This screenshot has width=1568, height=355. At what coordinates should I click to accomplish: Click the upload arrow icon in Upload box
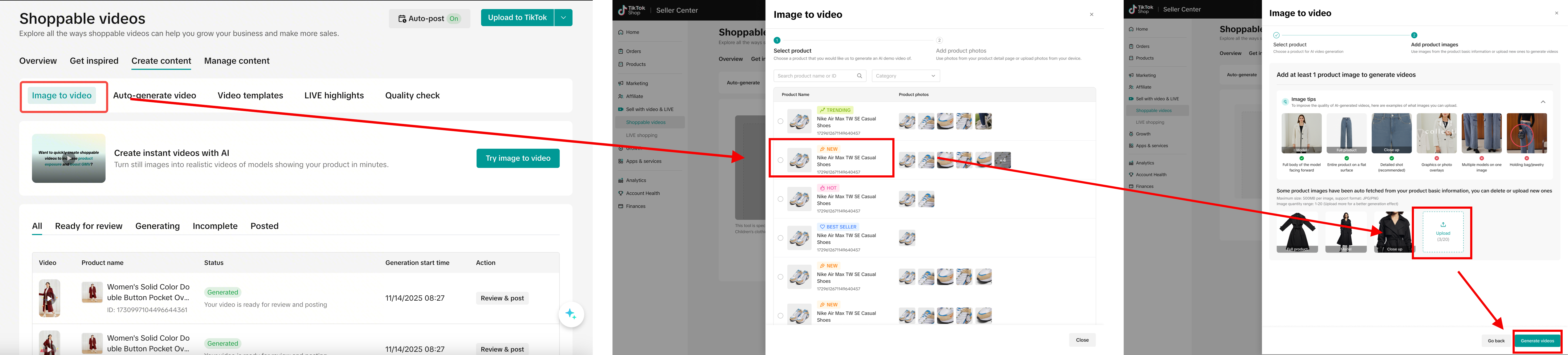[1443, 225]
